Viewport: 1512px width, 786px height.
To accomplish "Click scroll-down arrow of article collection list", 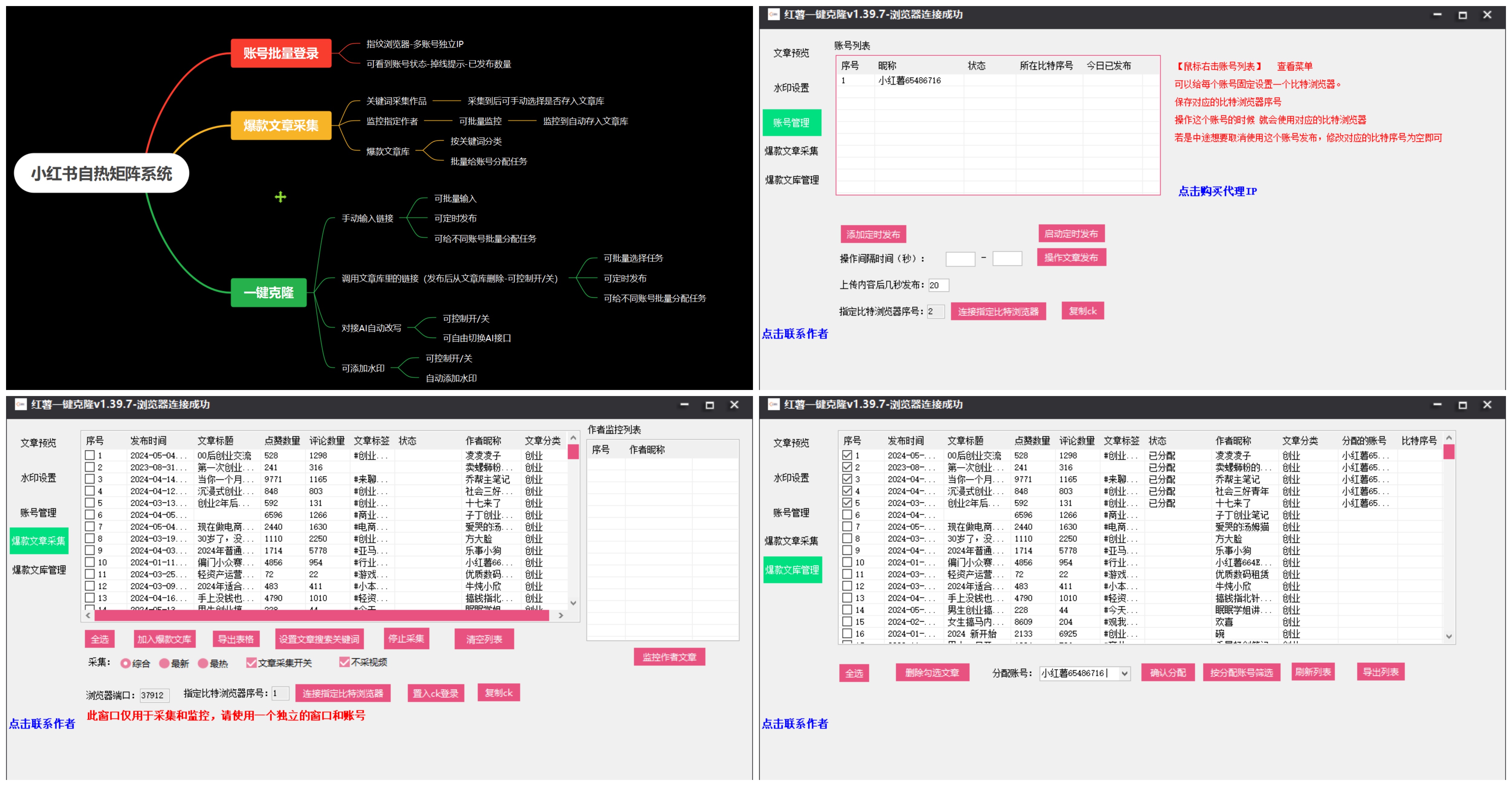I will click(573, 602).
